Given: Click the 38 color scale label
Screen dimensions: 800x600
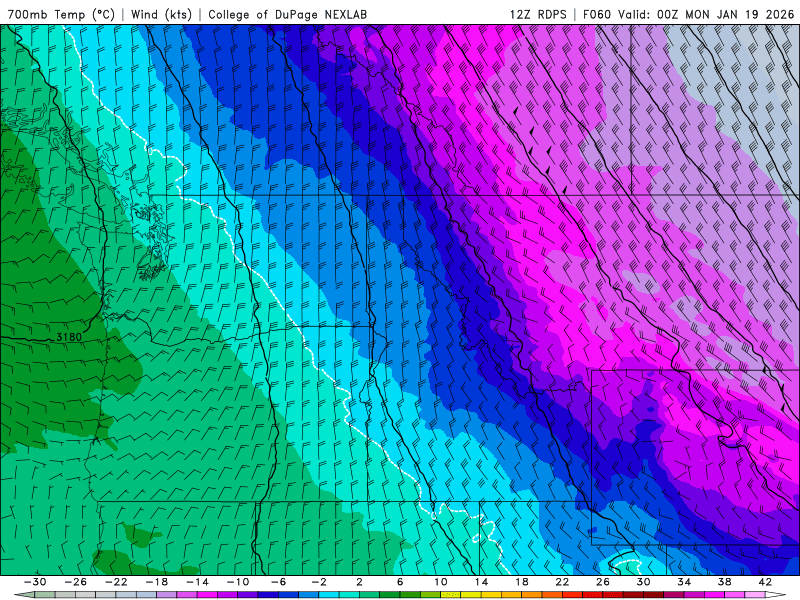Looking at the screenshot, I should 724,582.
